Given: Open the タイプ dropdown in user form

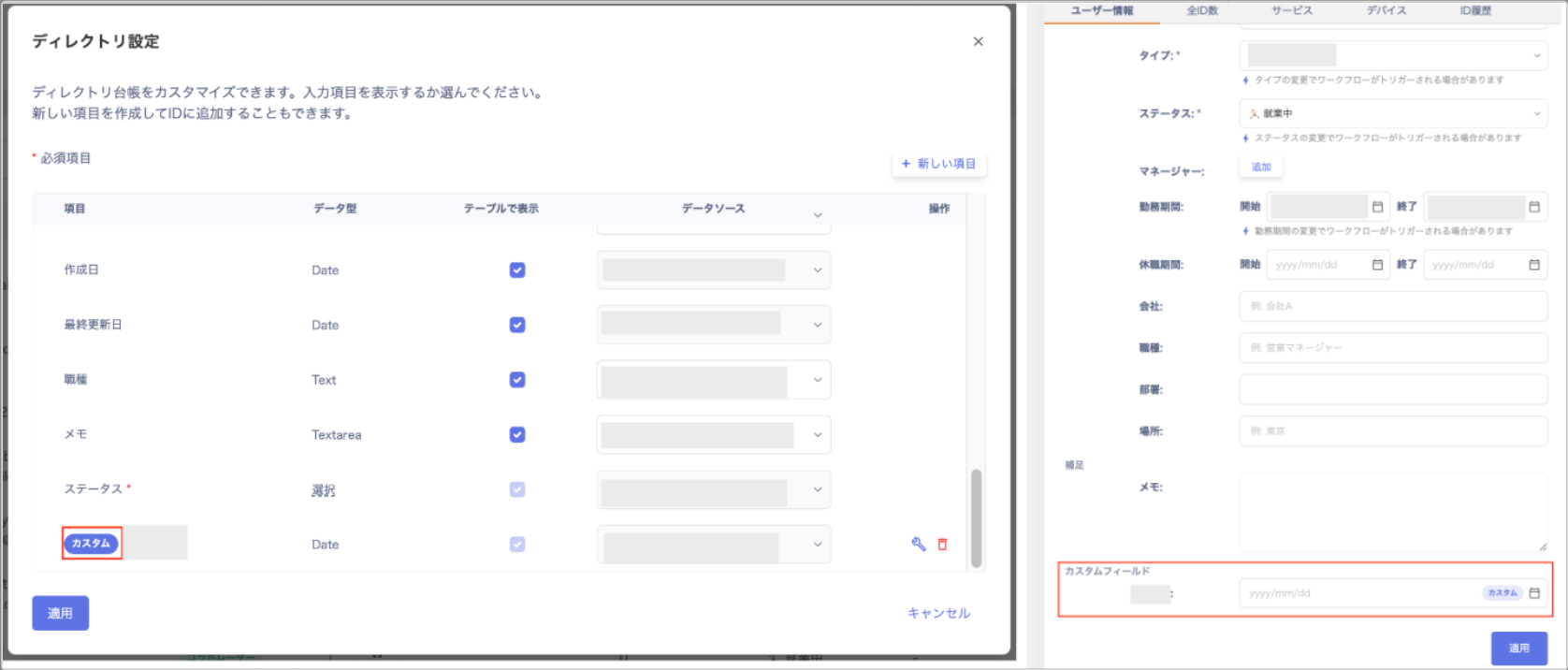Looking at the screenshot, I should 1393,55.
